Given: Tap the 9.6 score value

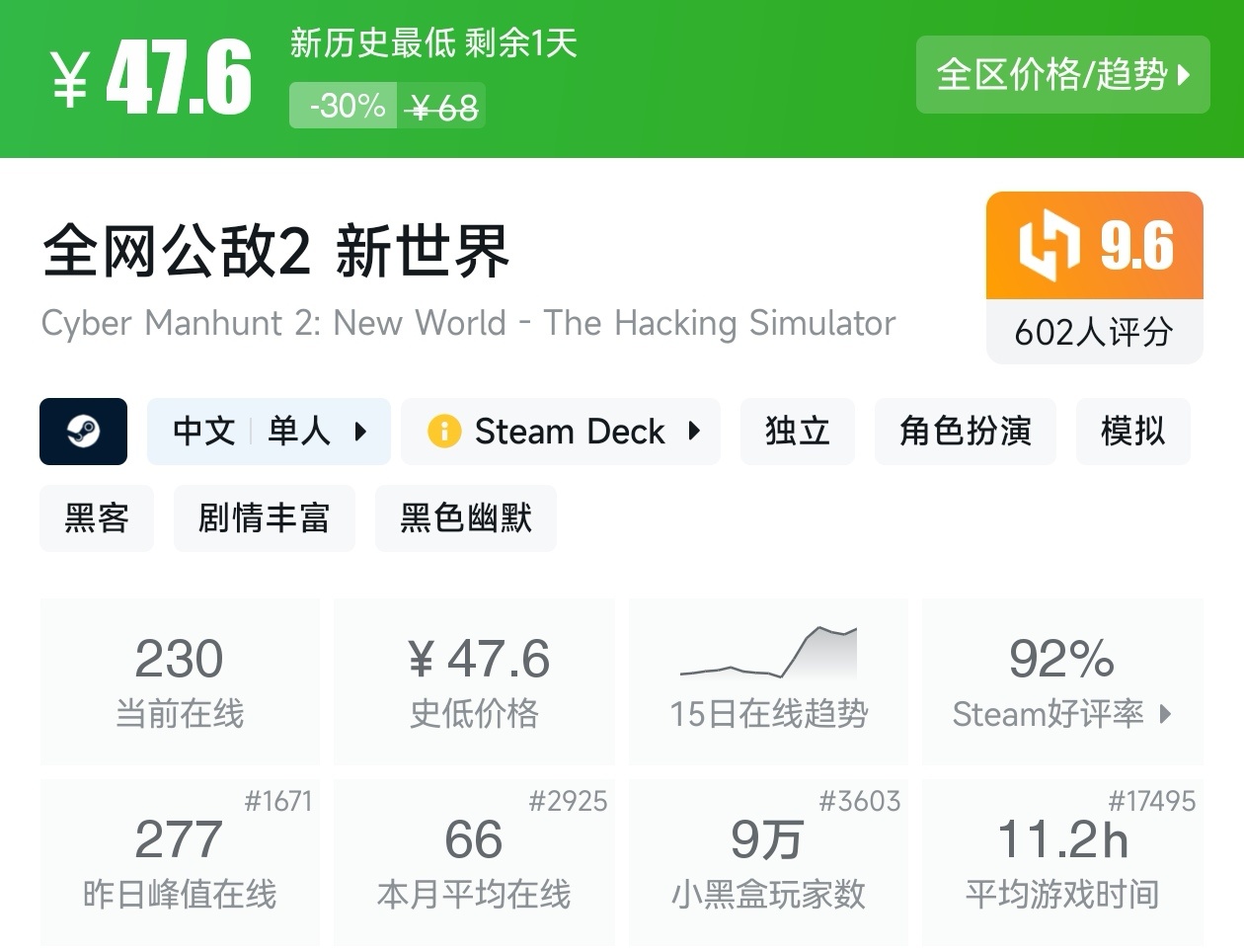Looking at the screenshot, I should point(1136,245).
